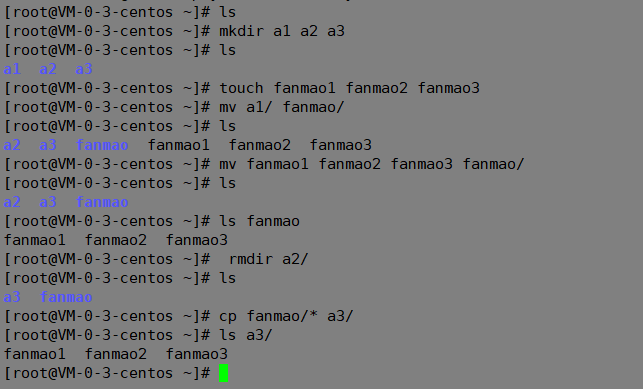Click plain fanmao2 in the six-item listing
The image size is (643, 389).
[x=260, y=145]
